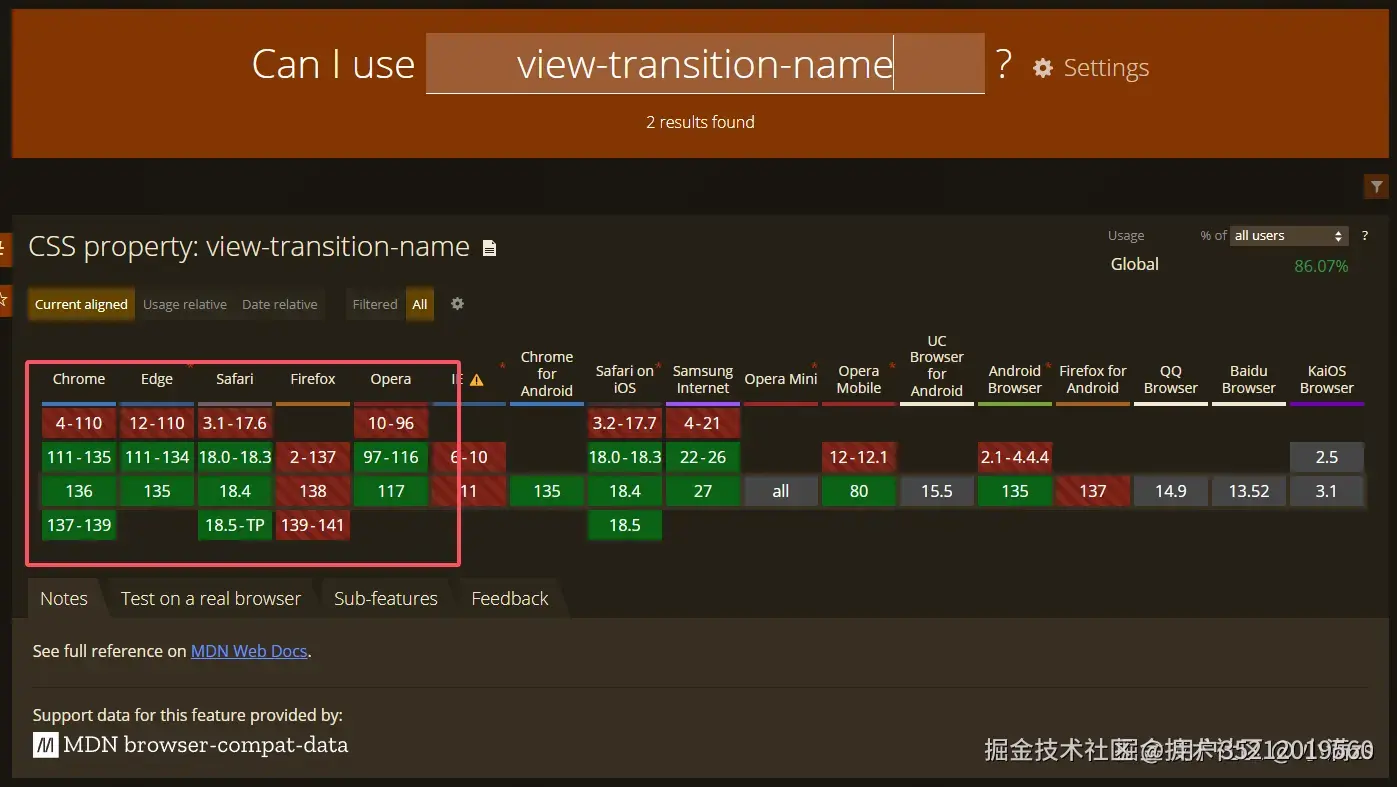Image resolution: width=1397 pixels, height=787 pixels.
Task: Select the Samsung Internet column header
Action: [703, 379]
